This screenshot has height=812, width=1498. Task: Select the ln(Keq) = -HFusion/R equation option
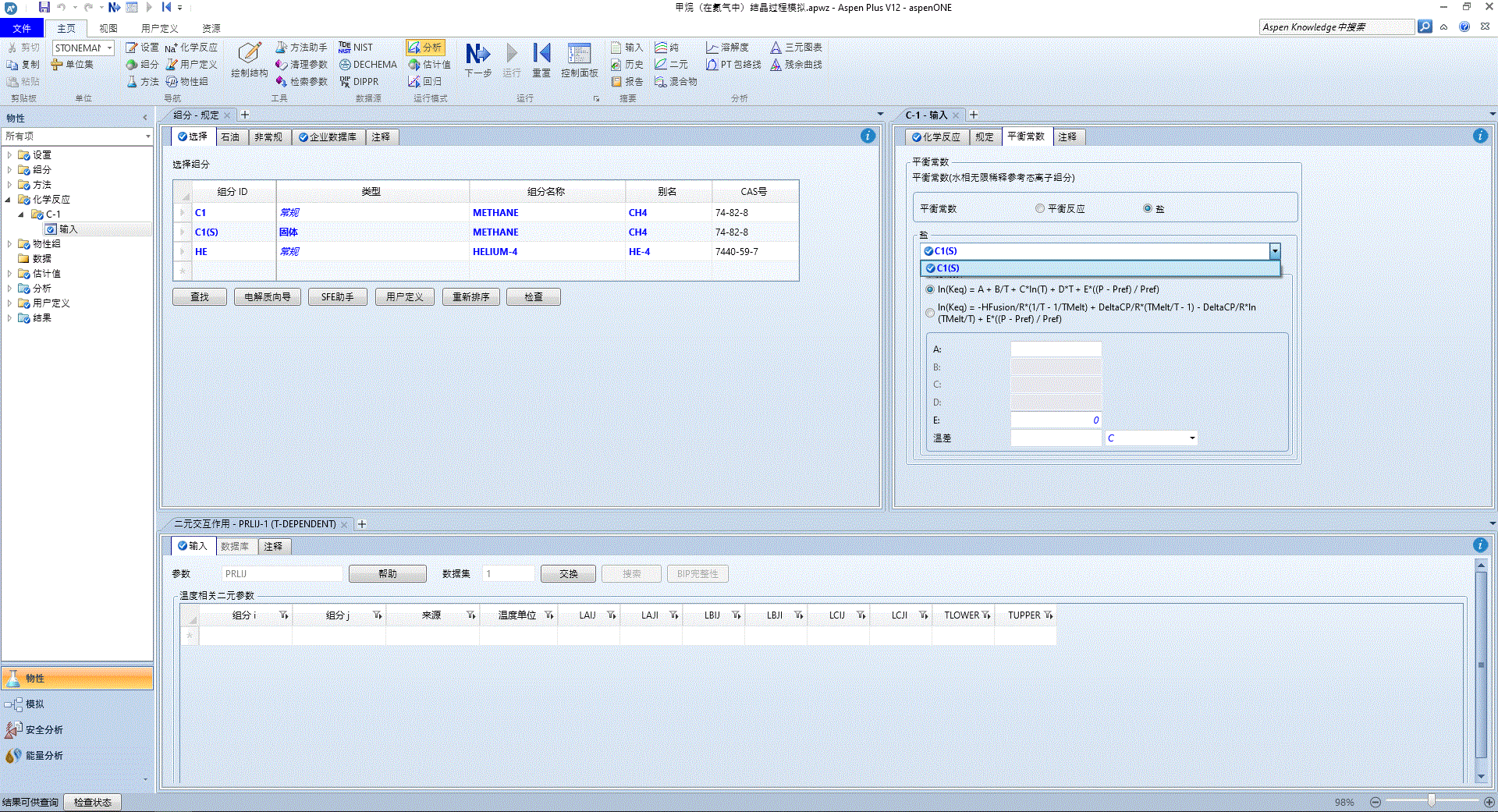click(x=930, y=313)
